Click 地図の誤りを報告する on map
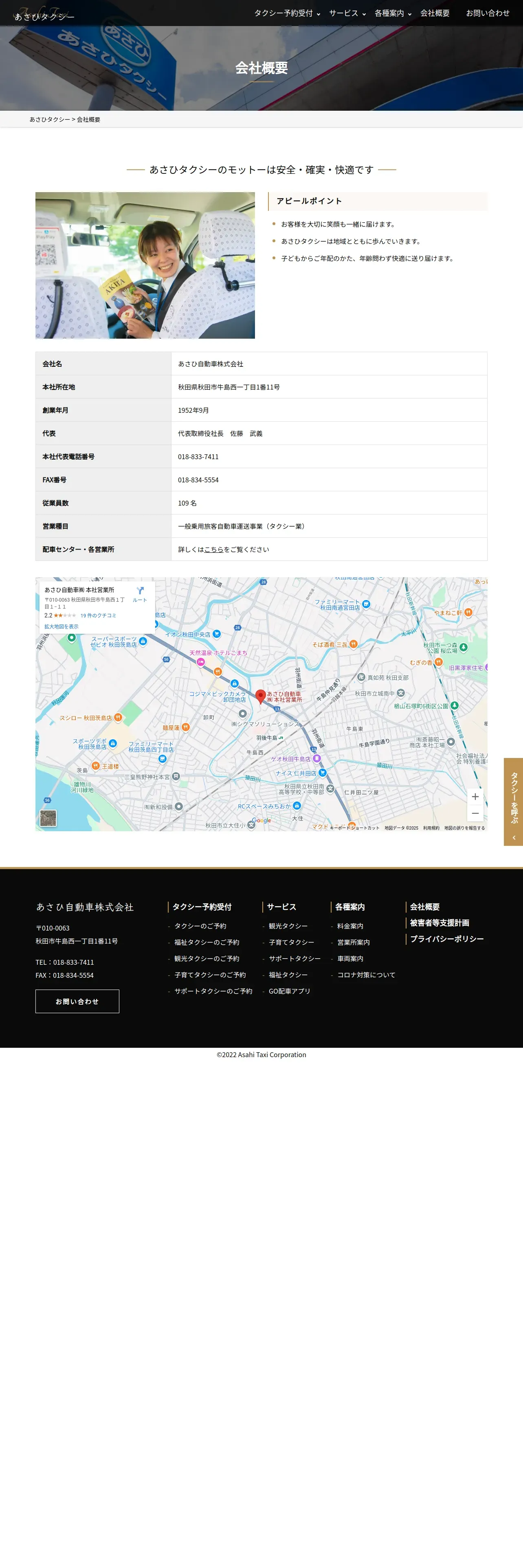The image size is (523, 1568). 465,828
